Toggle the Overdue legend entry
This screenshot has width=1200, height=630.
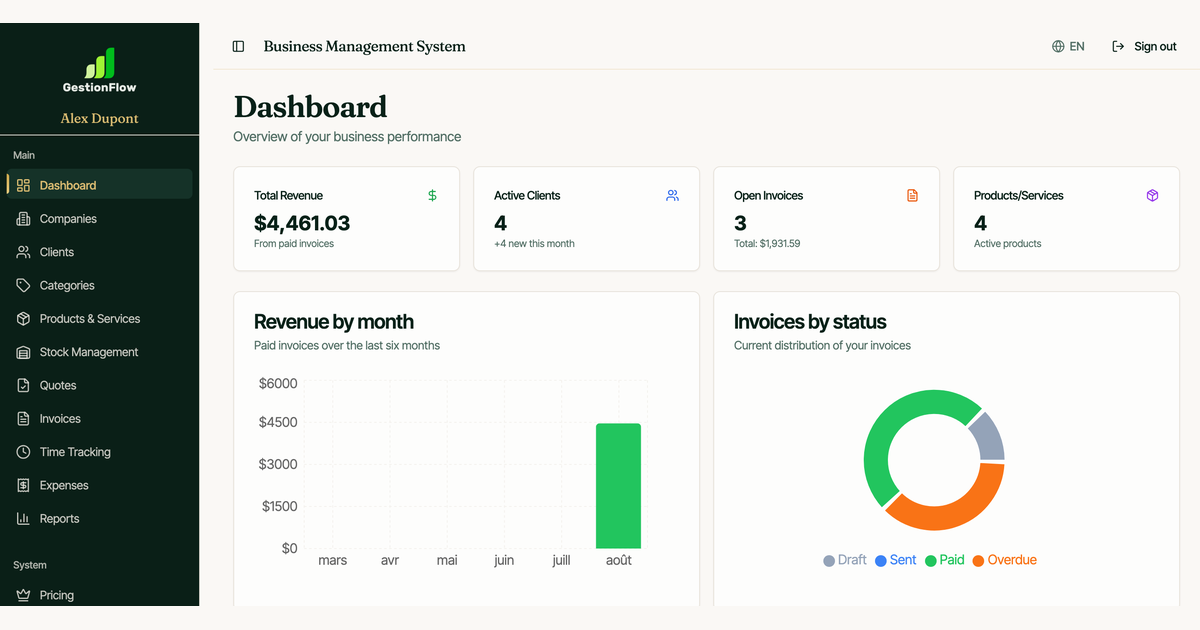click(x=1005, y=560)
